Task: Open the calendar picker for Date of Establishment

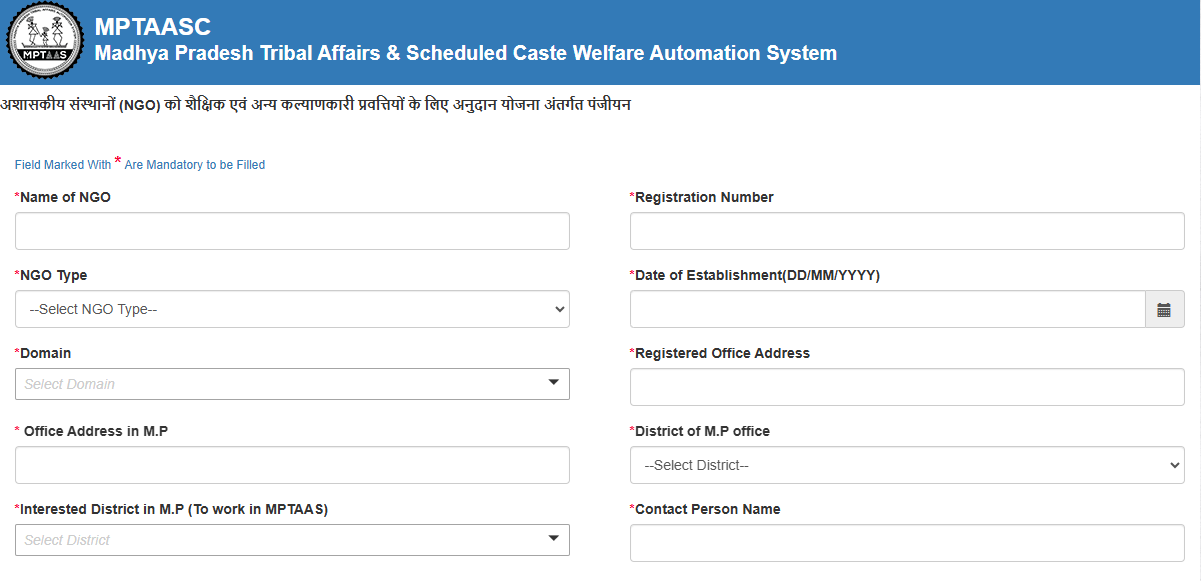Action: [x=1164, y=309]
